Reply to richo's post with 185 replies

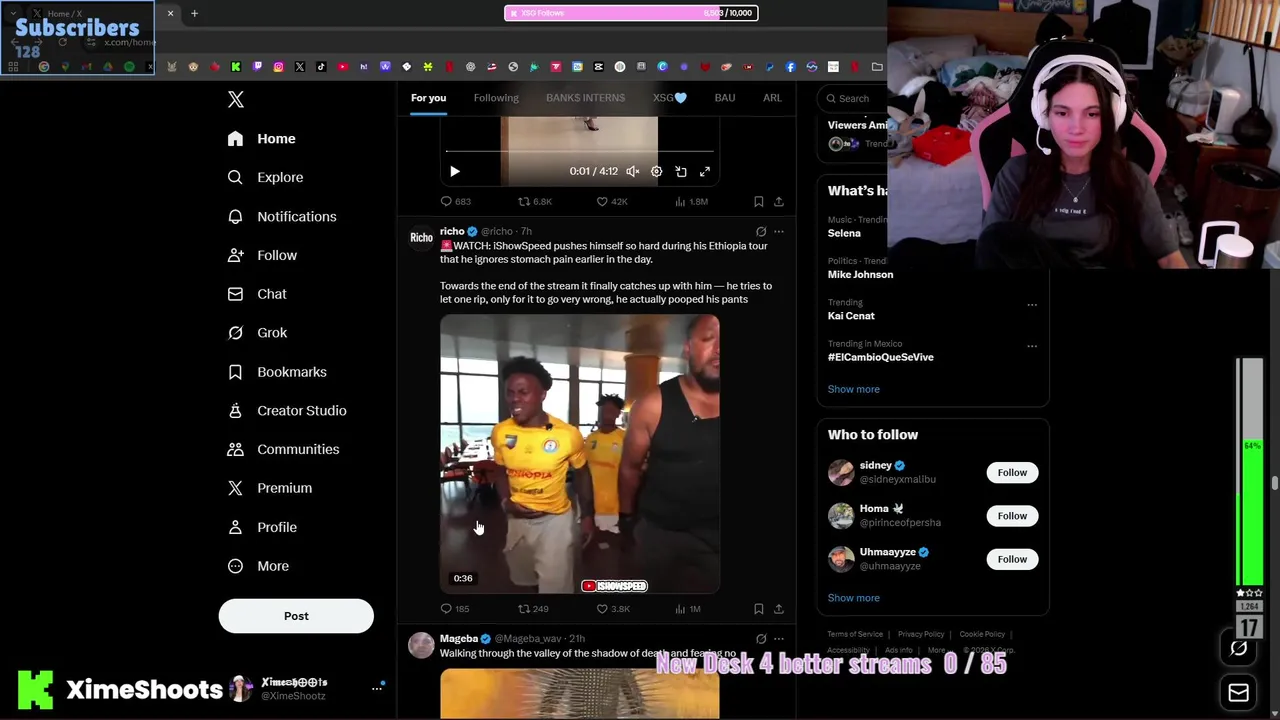click(454, 608)
